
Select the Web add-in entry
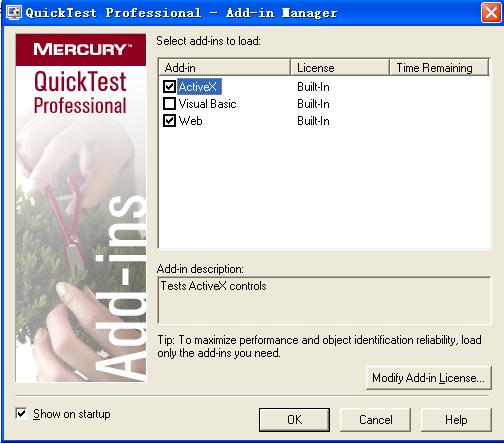point(190,121)
